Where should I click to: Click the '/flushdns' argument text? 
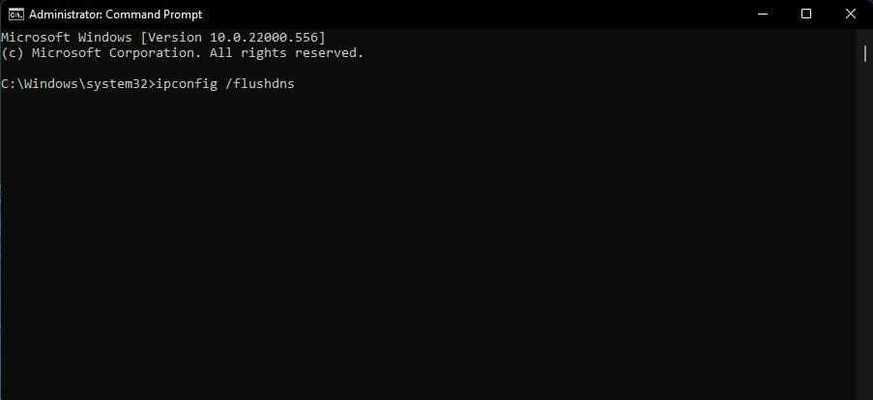tap(260, 84)
